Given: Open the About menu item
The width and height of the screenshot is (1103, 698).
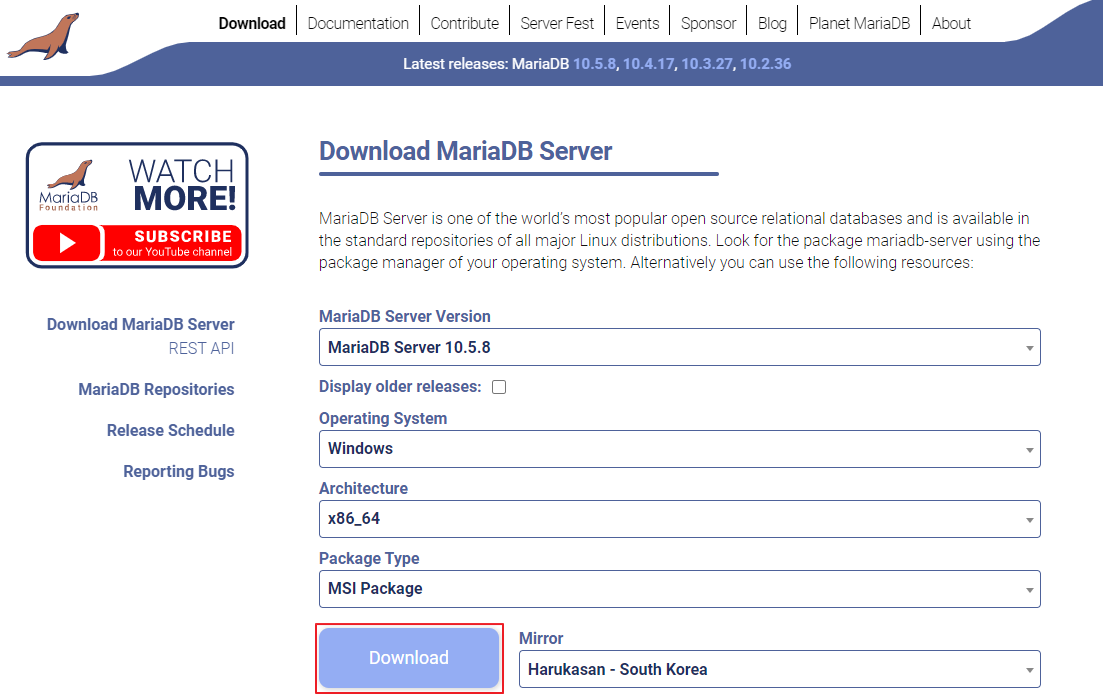Looking at the screenshot, I should click(x=951, y=23).
